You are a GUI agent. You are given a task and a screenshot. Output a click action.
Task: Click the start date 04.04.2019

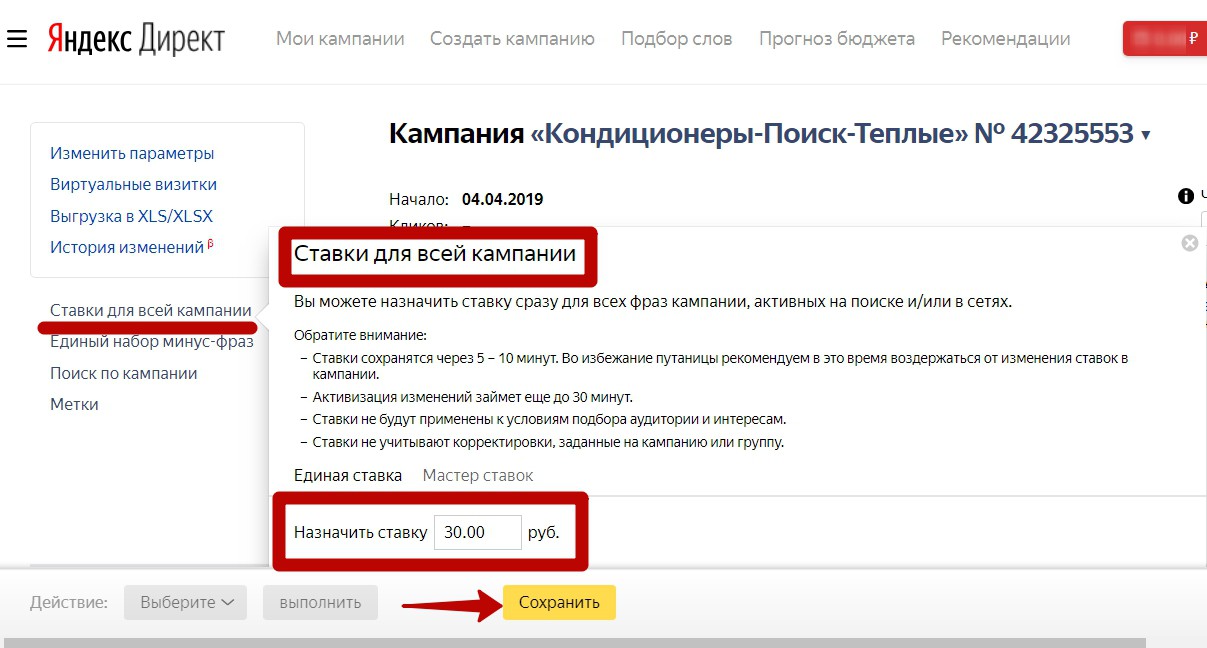[x=502, y=199]
